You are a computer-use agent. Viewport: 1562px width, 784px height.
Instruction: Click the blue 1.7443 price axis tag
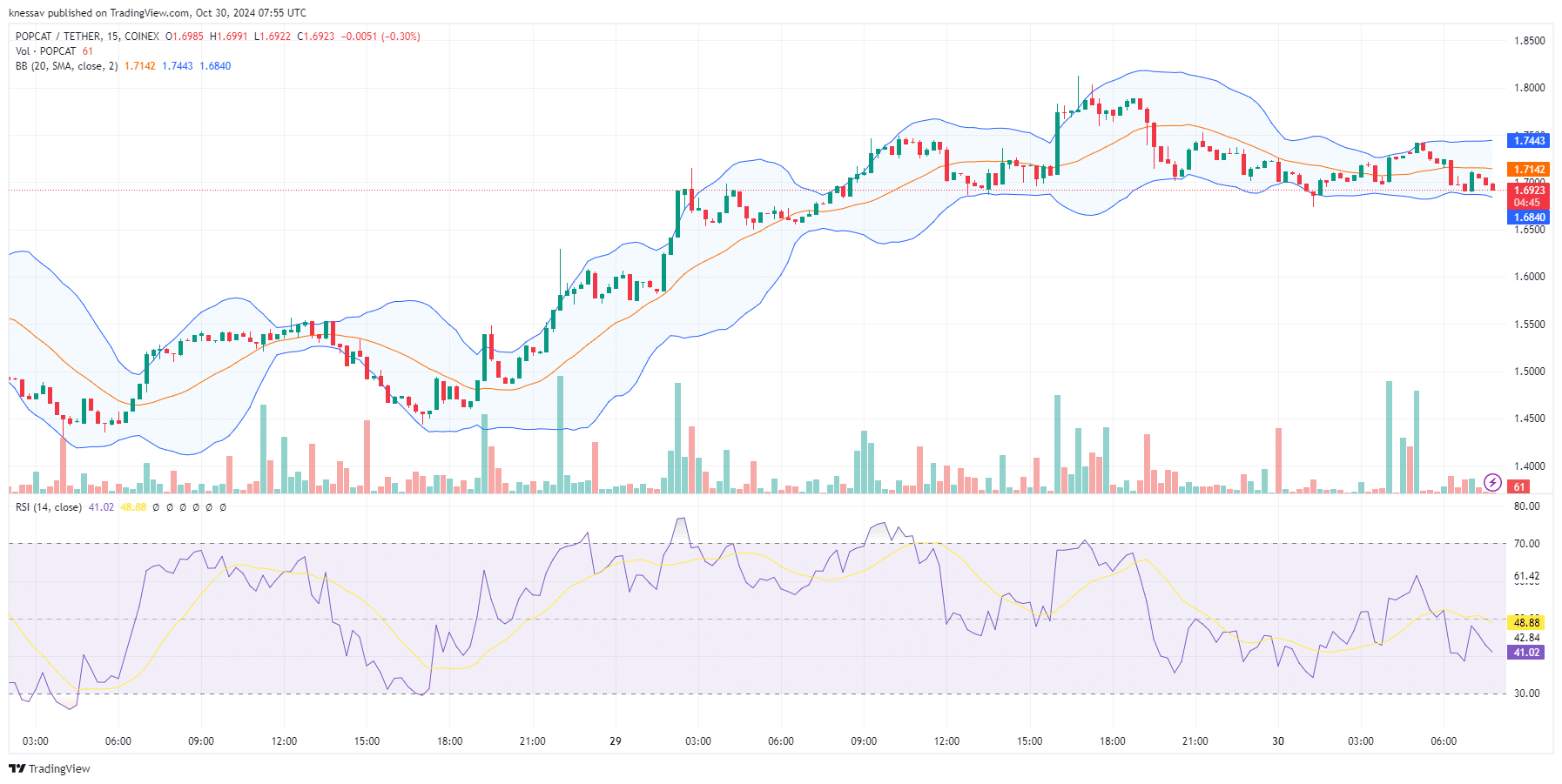pos(1529,141)
